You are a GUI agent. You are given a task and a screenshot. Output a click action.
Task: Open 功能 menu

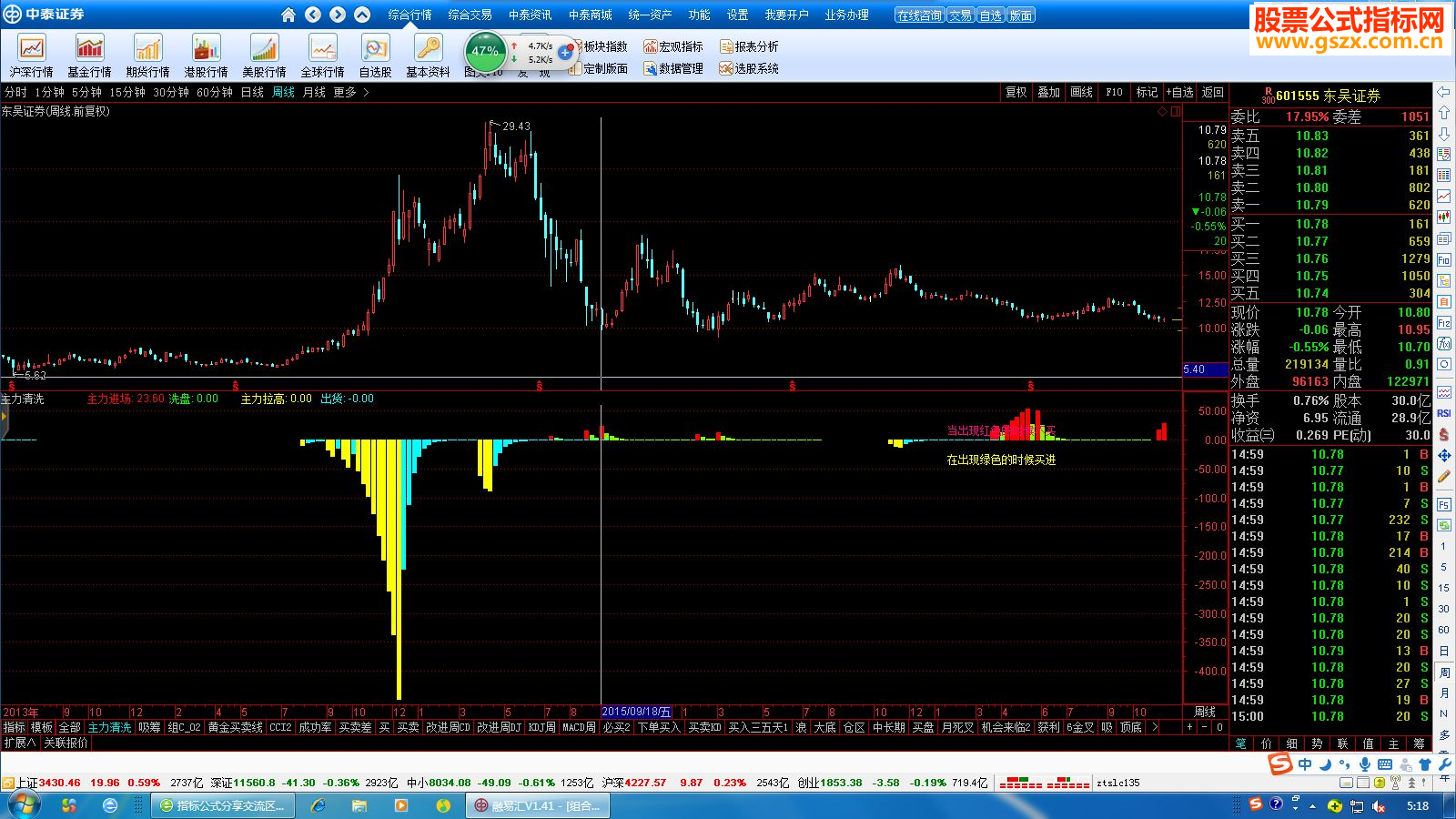(699, 15)
